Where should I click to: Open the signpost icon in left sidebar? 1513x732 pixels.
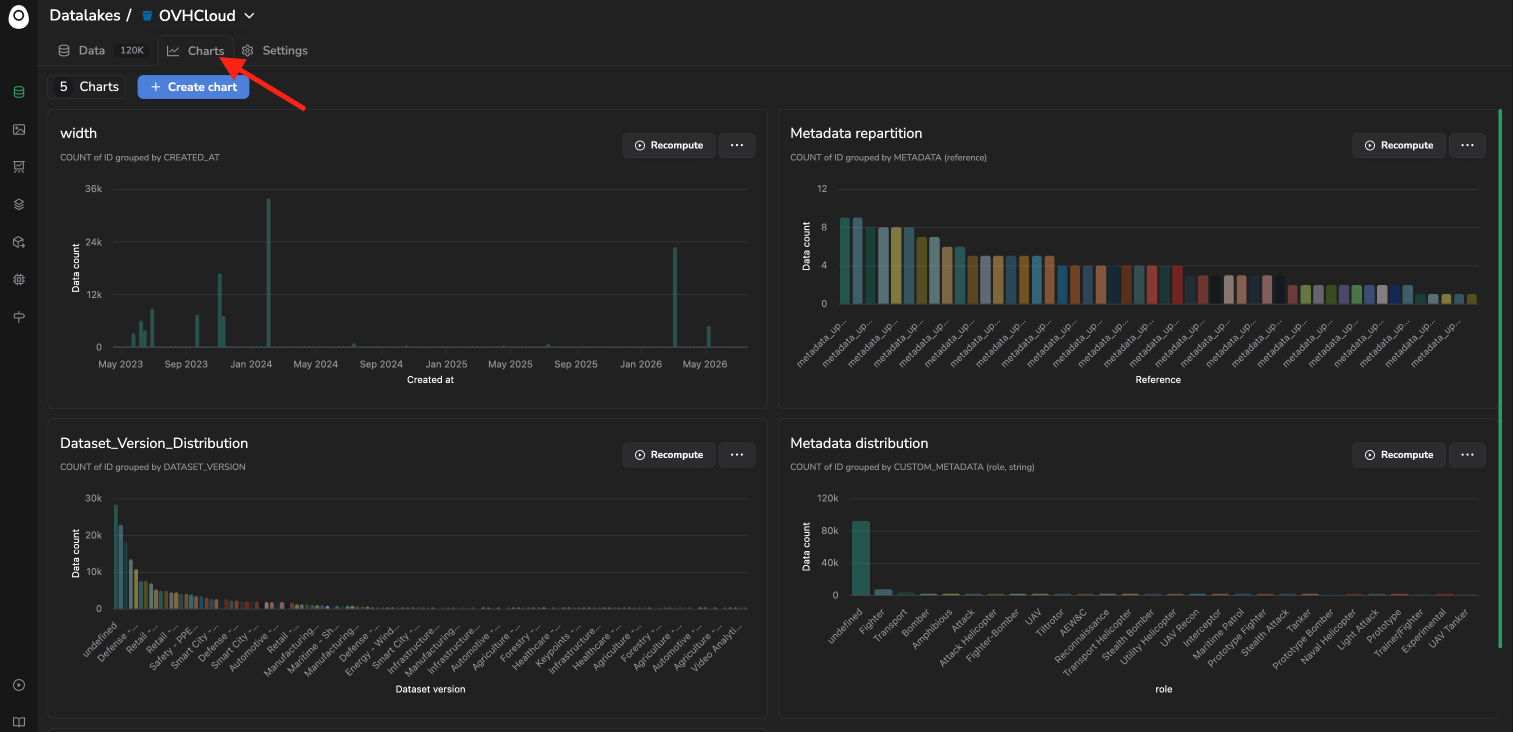pyautogui.click(x=18, y=317)
